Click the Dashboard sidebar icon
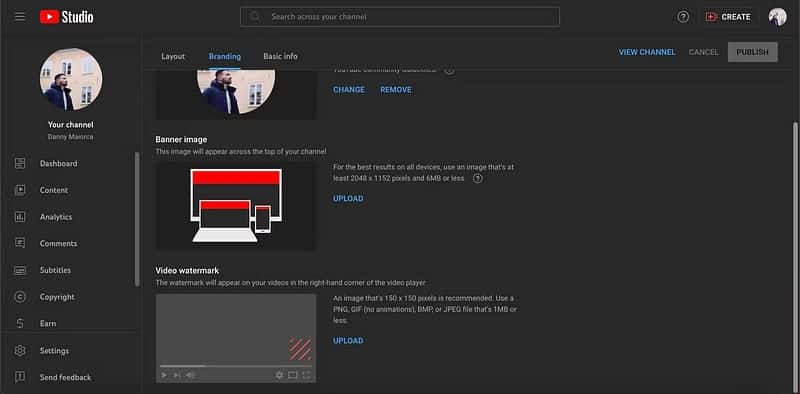This screenshot has width=800, height=394. (20, 163)
